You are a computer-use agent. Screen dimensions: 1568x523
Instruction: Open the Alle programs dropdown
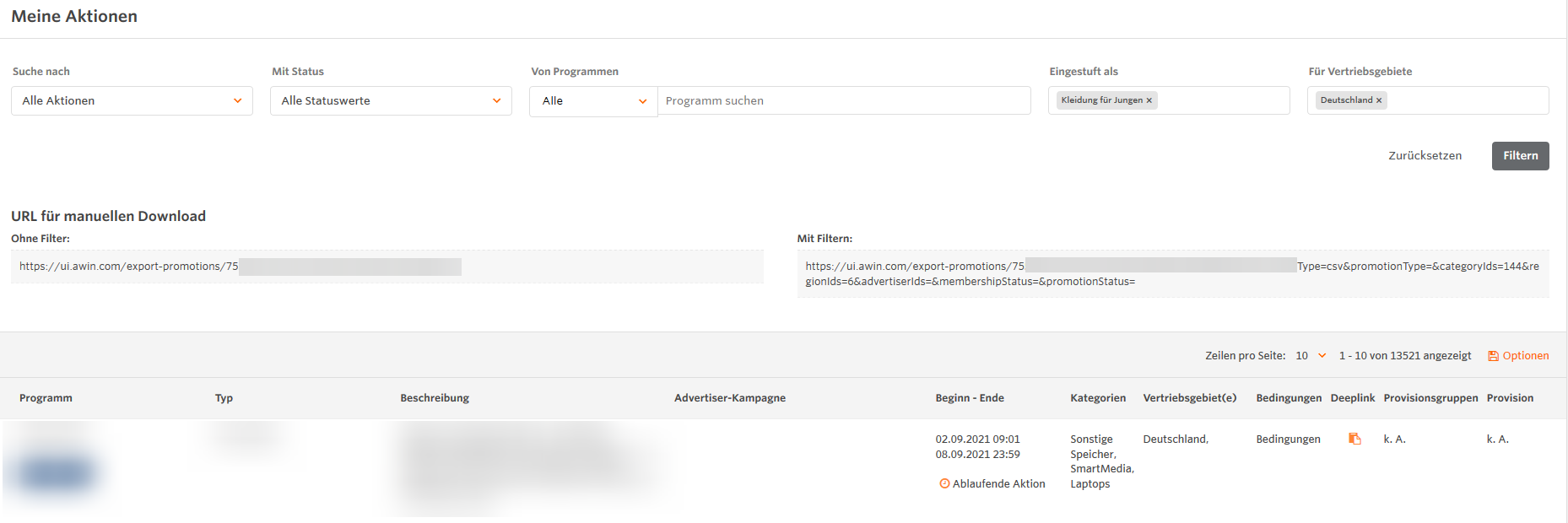pos(593,101)
